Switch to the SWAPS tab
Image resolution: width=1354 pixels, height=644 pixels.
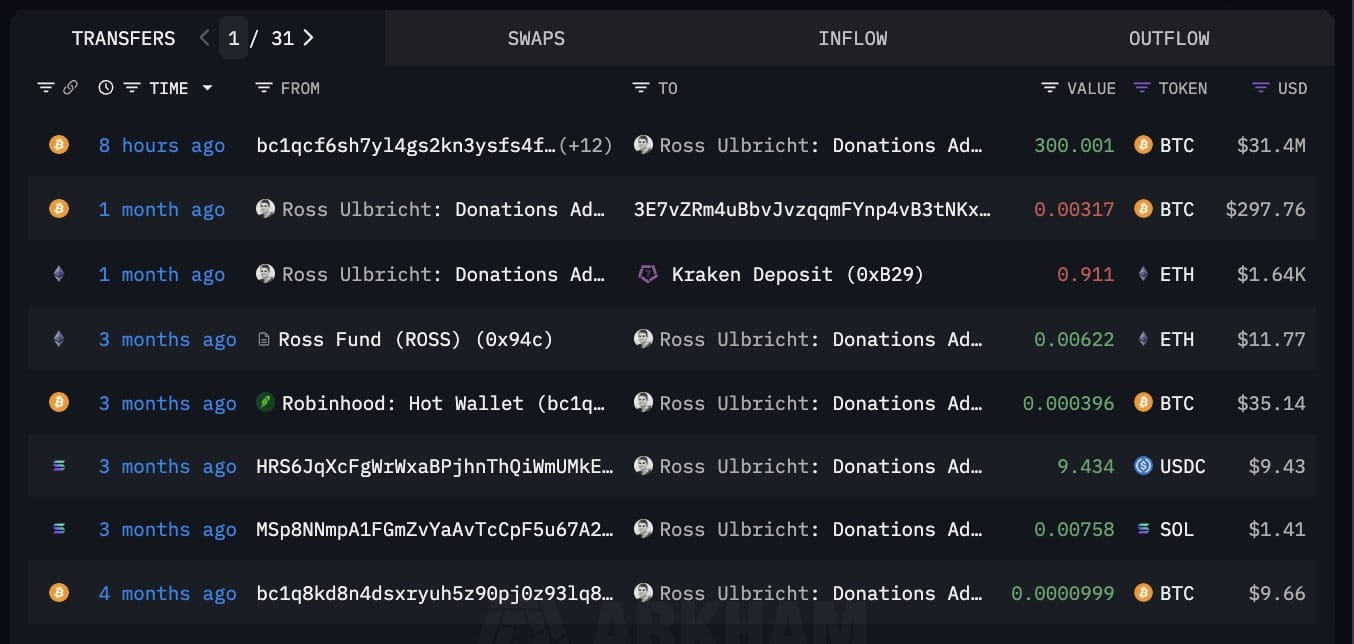click(x=536, y=38)
